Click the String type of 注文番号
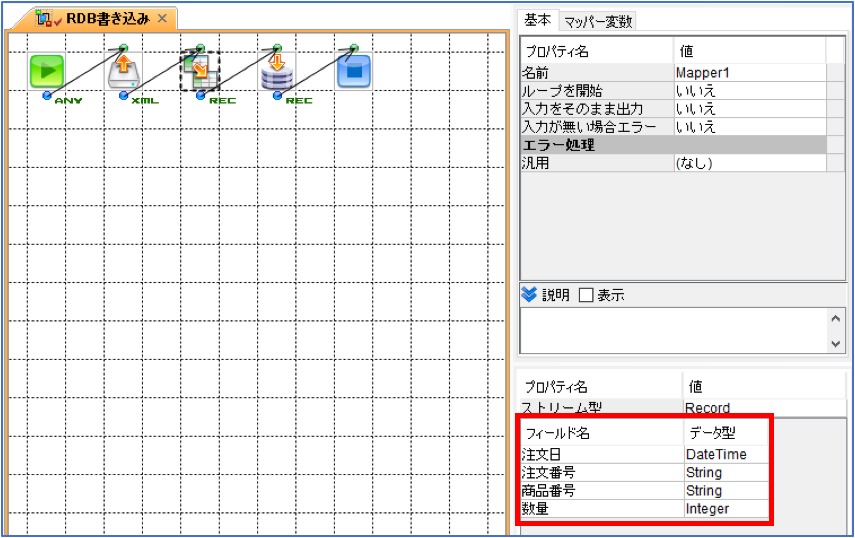This screenshot has height=538, width=855. point(726,472)
